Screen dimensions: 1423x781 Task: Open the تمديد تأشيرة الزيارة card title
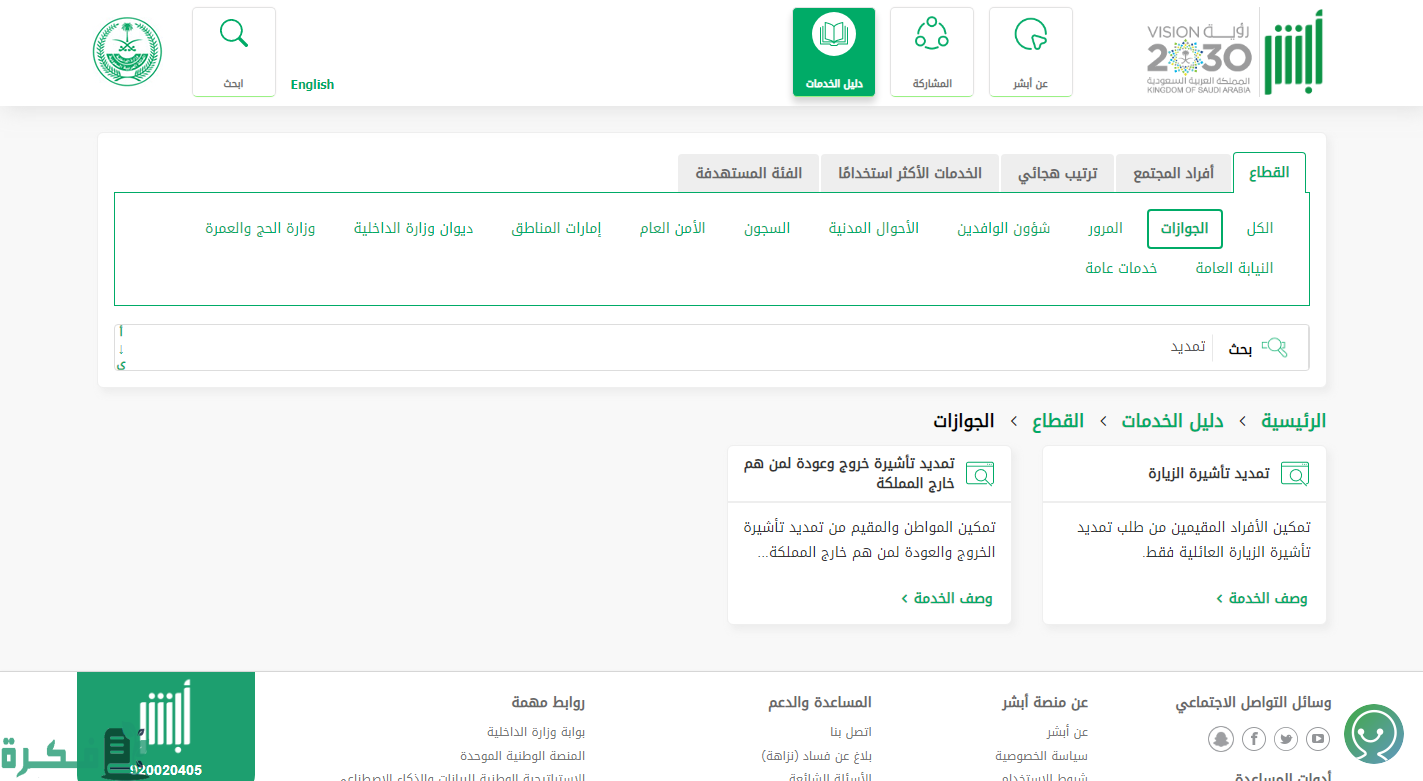tap(1208, 473)
